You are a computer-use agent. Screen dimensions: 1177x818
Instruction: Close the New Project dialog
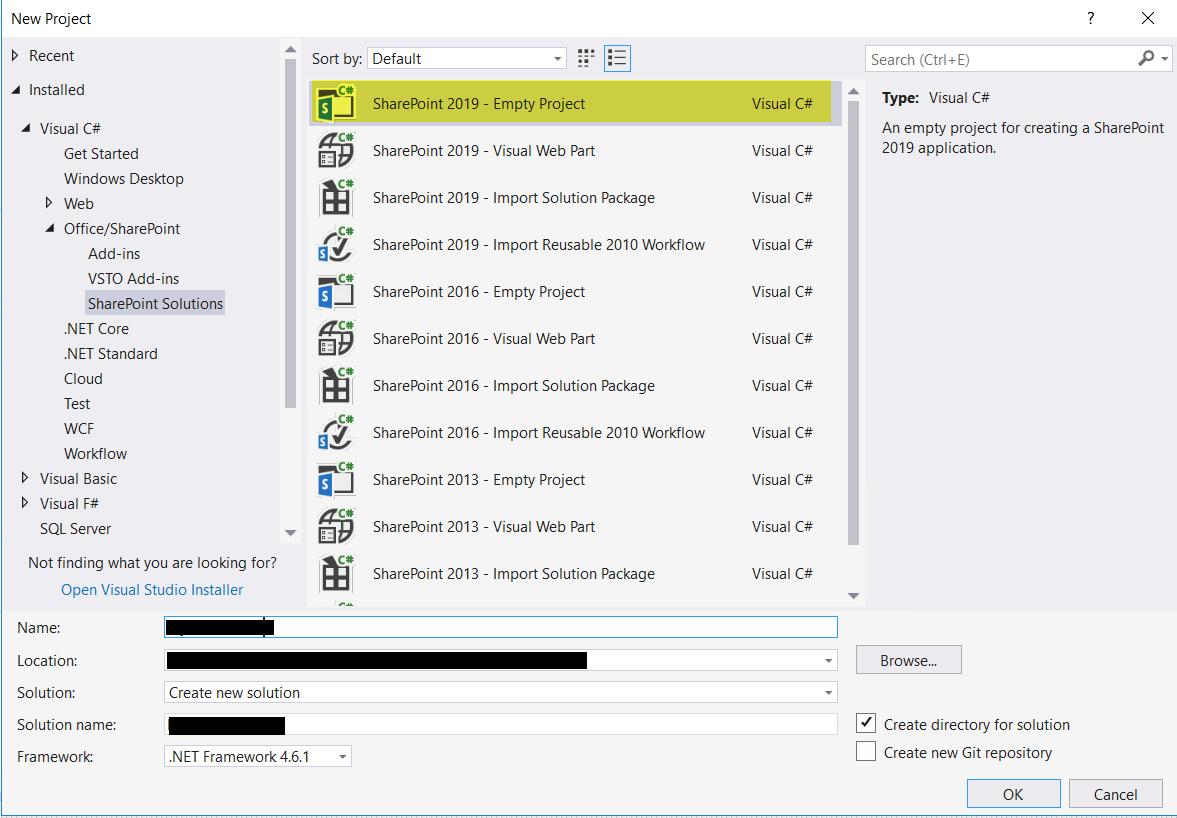click(1148, 18)
